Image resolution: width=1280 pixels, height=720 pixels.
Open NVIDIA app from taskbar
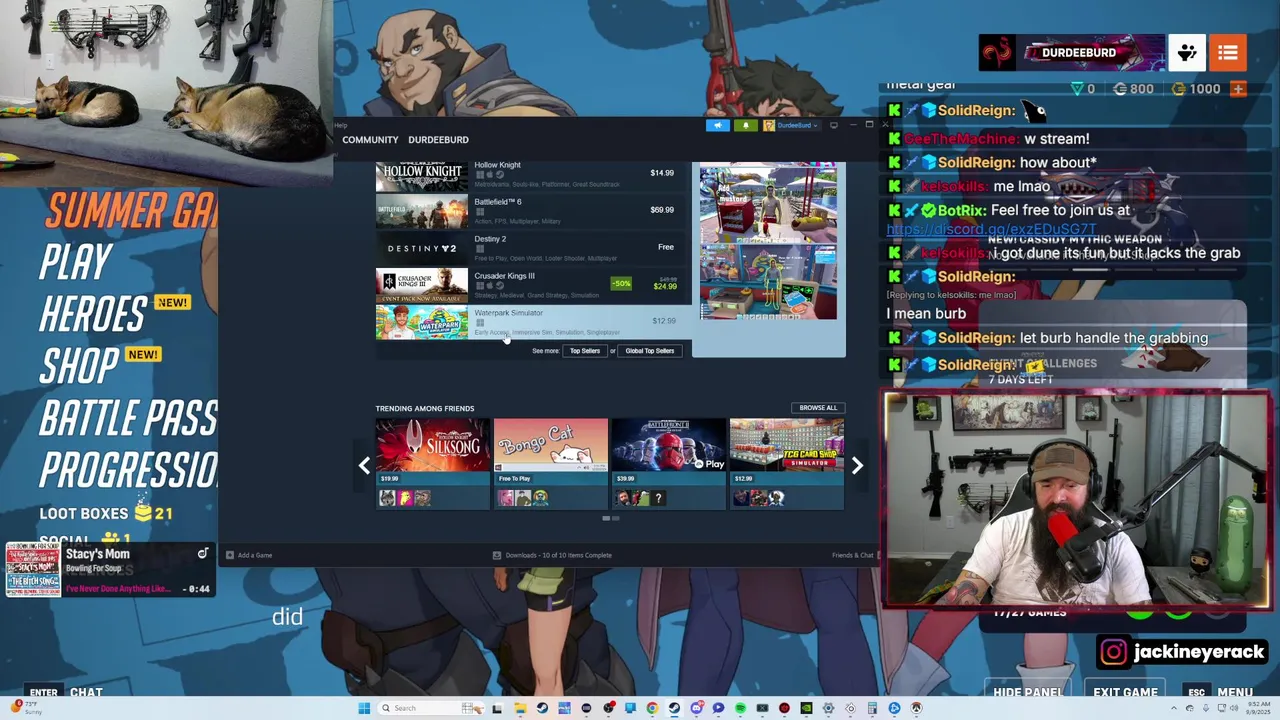pyautogui.click(x=806, y=708)
